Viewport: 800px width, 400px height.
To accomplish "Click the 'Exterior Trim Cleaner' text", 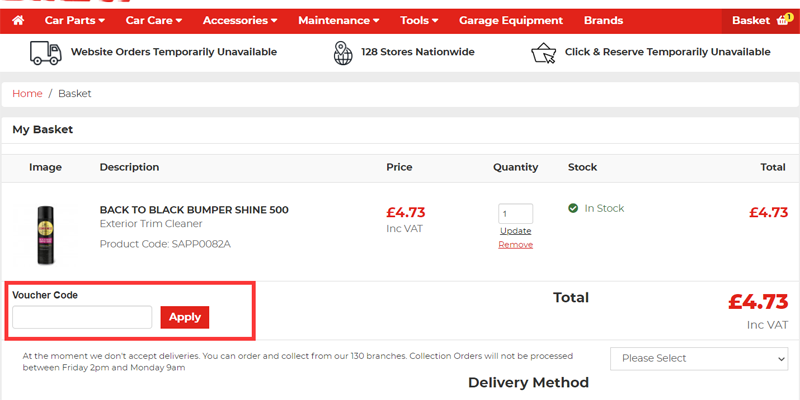I will [x=151, y=224].
